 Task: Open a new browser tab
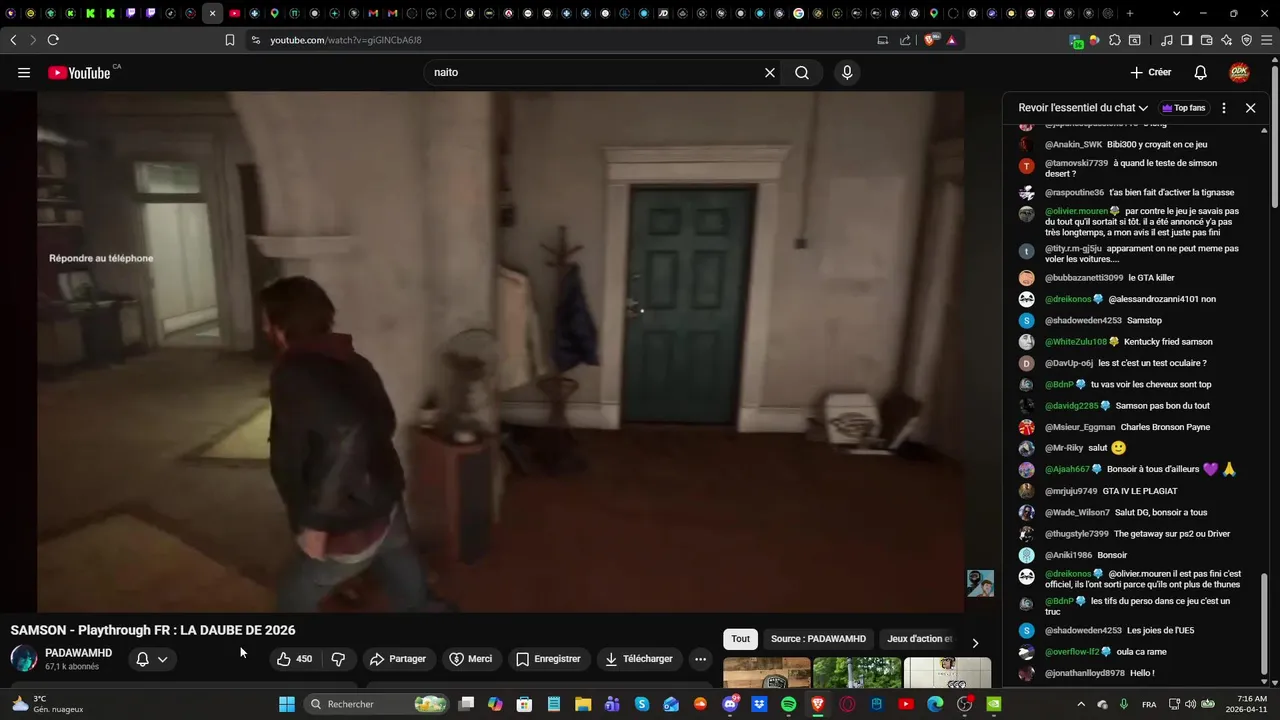point(1130,14)
